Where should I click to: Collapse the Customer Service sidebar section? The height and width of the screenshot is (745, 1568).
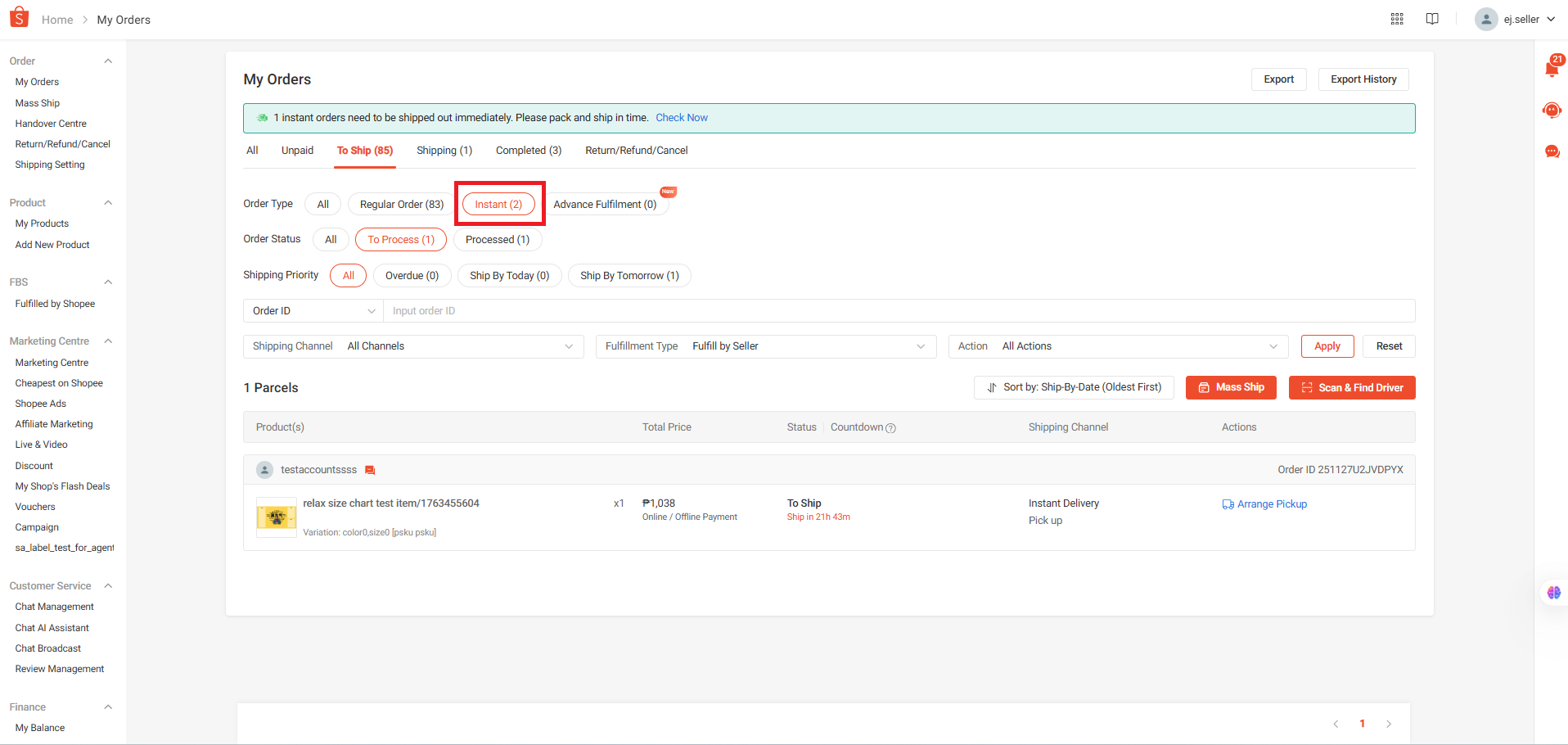pyautogui.click(x=108, y=586)
